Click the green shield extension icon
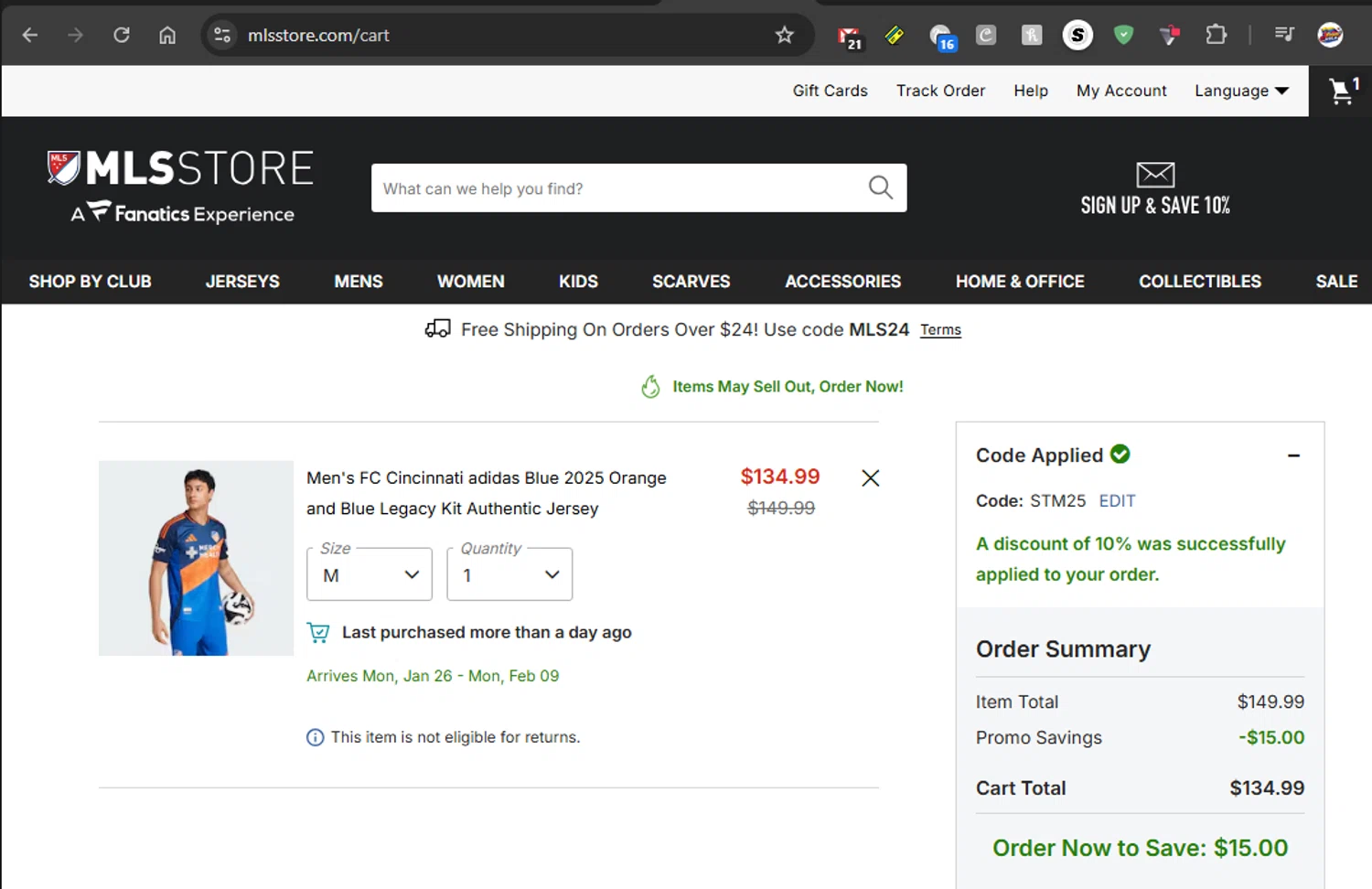Viewport: 1372px width, 889px height. pyautogui.click(x=1124, y=36)
